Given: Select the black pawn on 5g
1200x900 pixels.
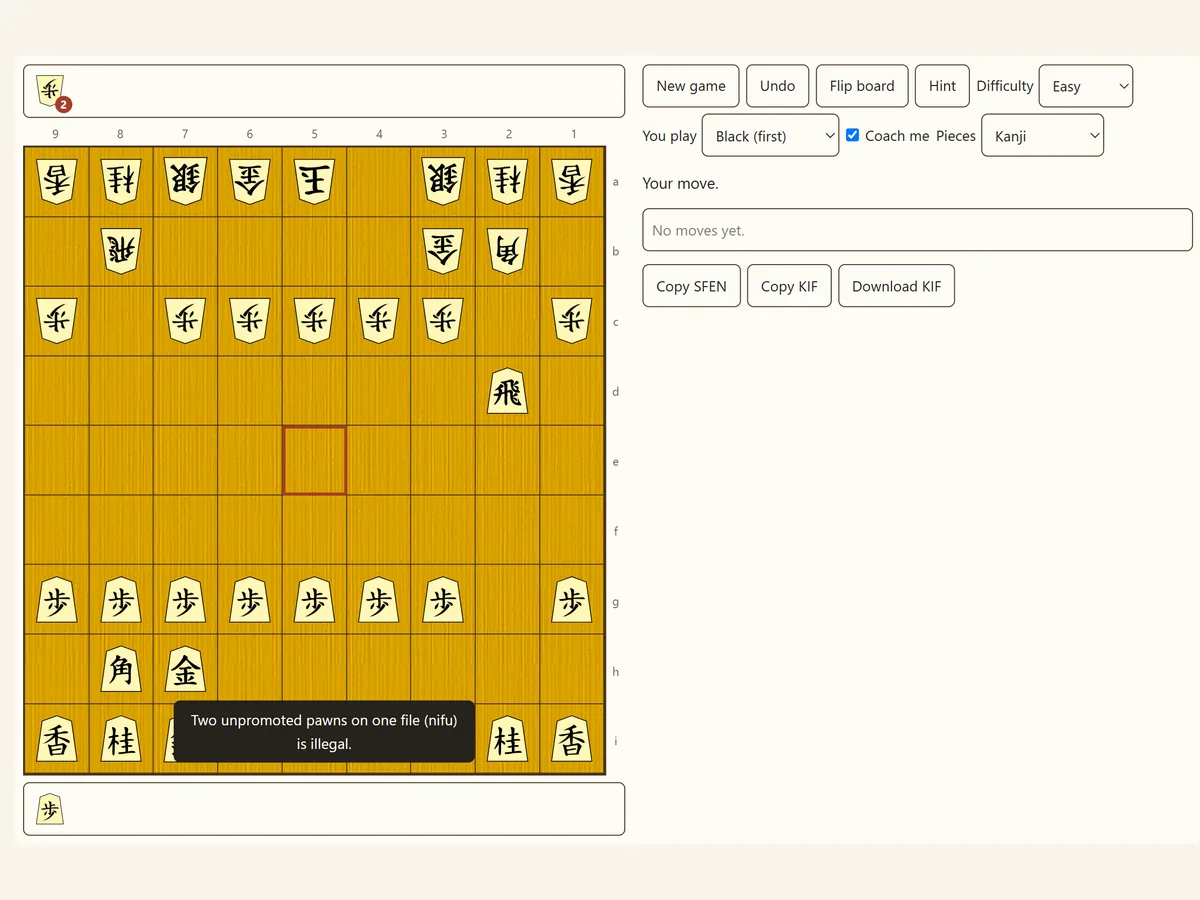Looking at the screenshot, I should click(314, 600).
